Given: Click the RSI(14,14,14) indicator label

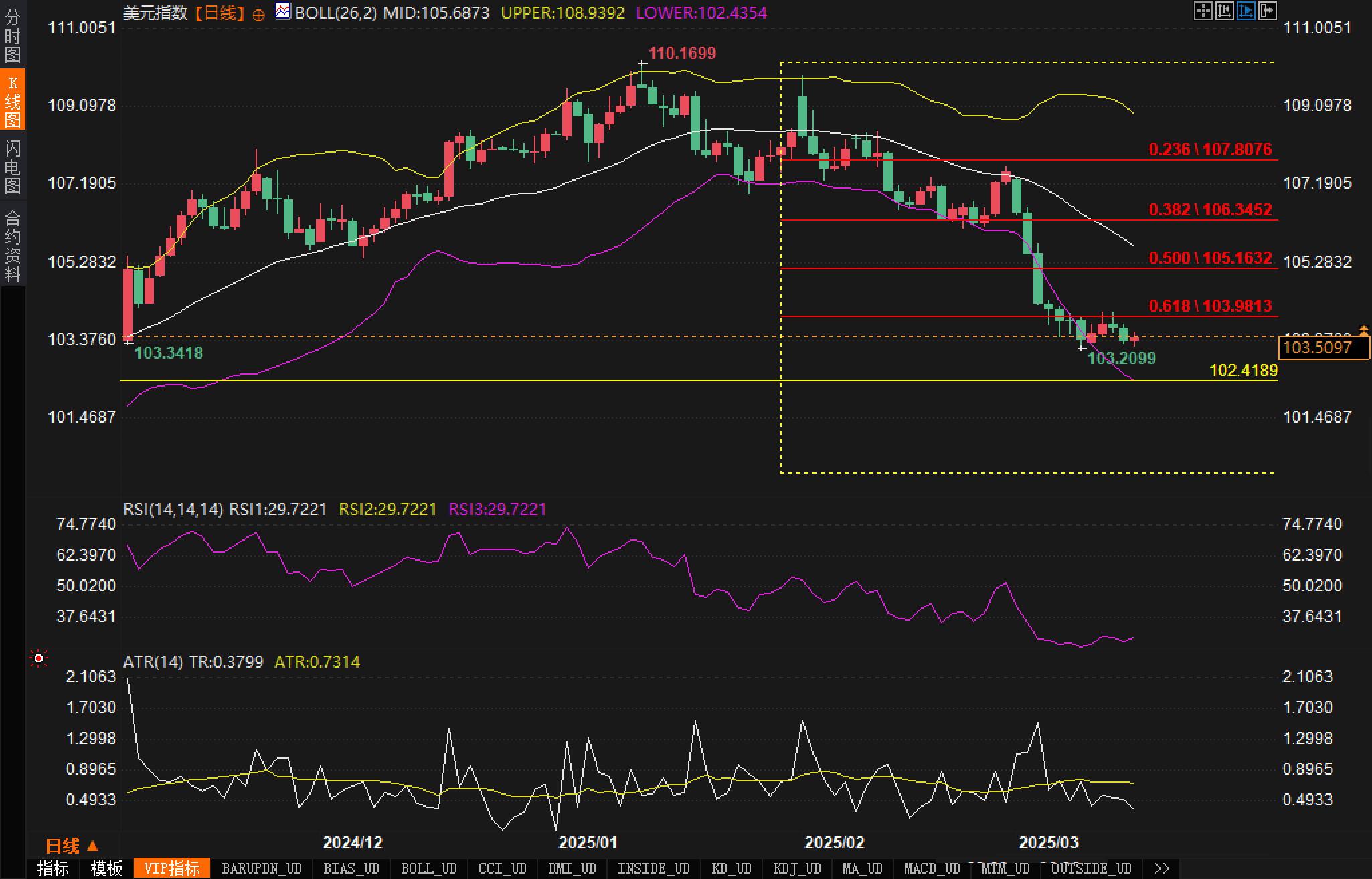Looking at the screenshot, I should click(x=173, y=509).
